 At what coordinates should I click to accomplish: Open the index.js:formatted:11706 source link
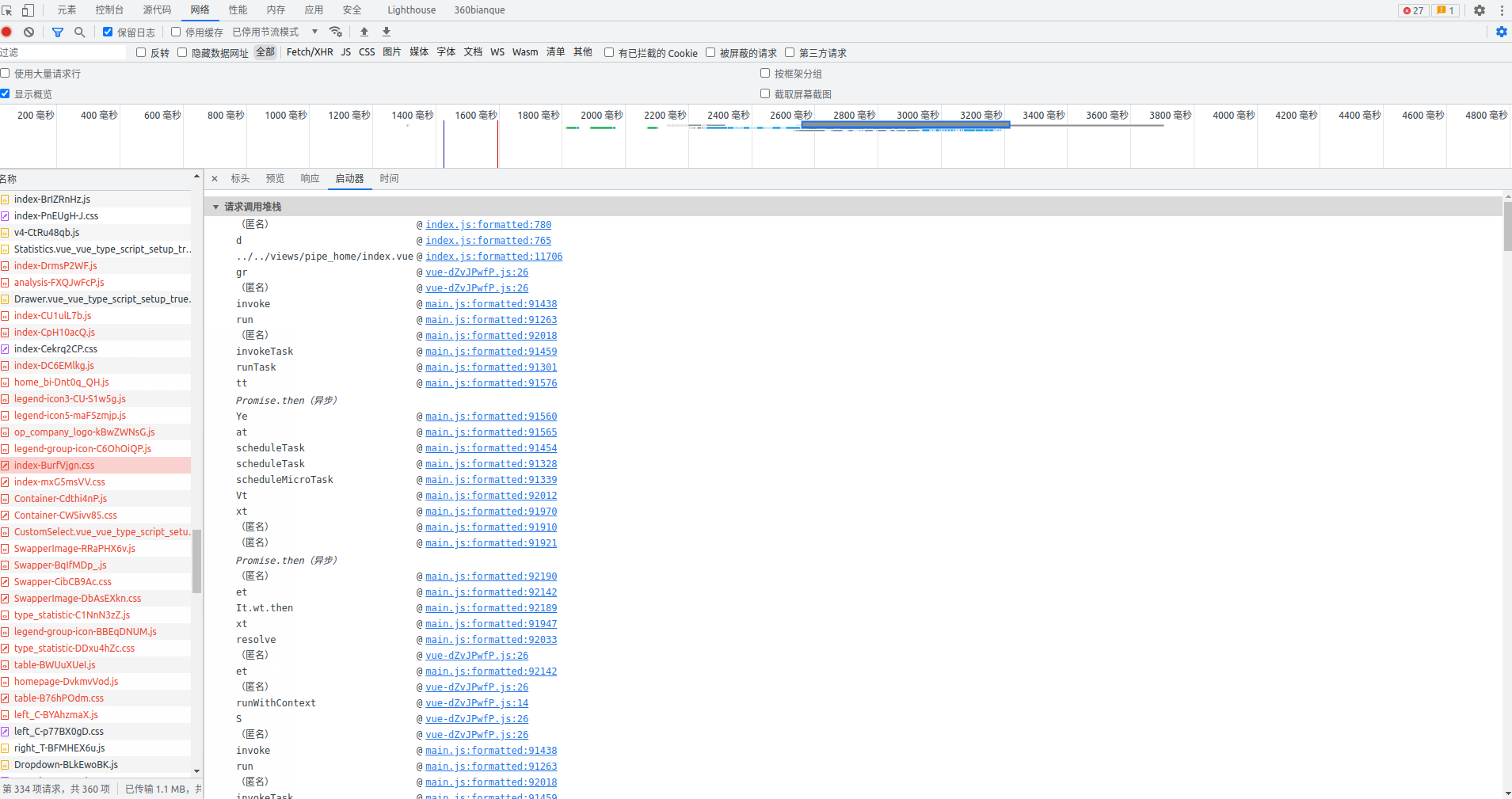493,257
